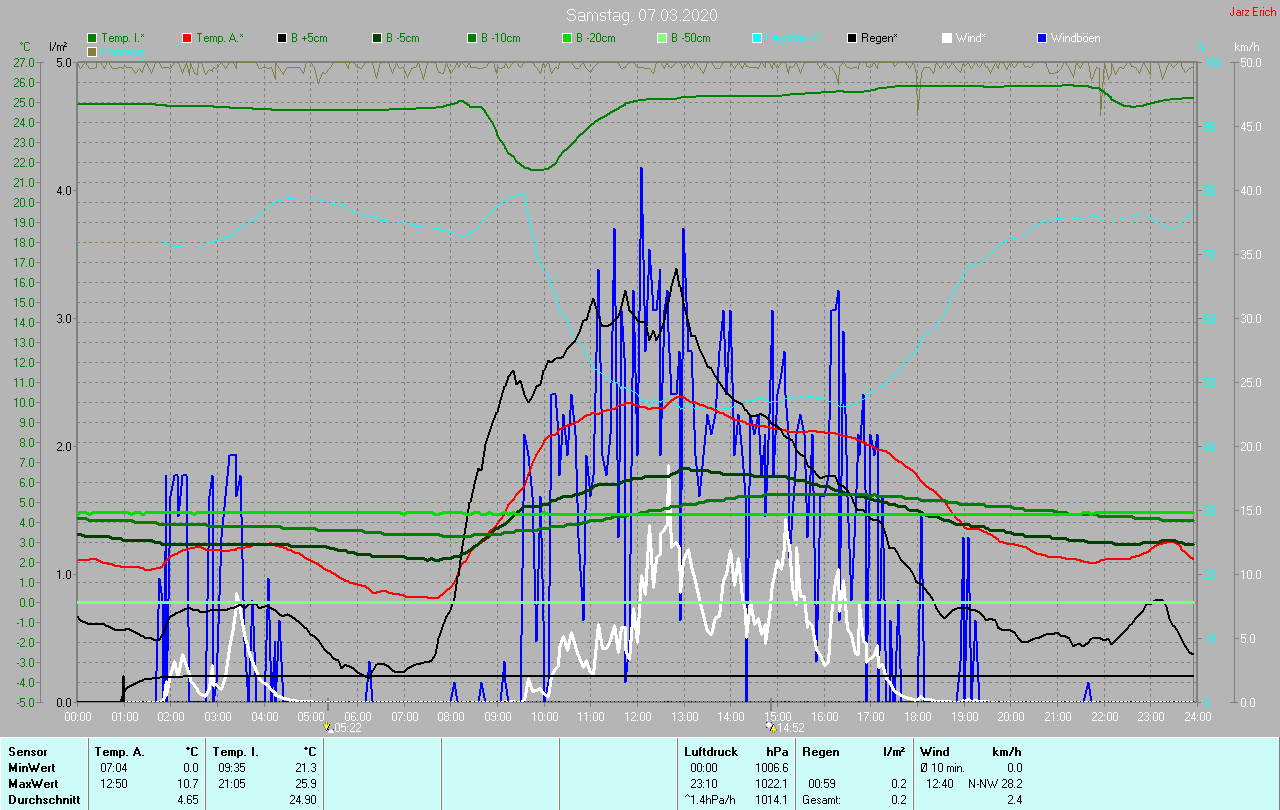Select the black B +5cm legend square
The height and width of the screenshot is (810, 1280).
pos(282,38)
